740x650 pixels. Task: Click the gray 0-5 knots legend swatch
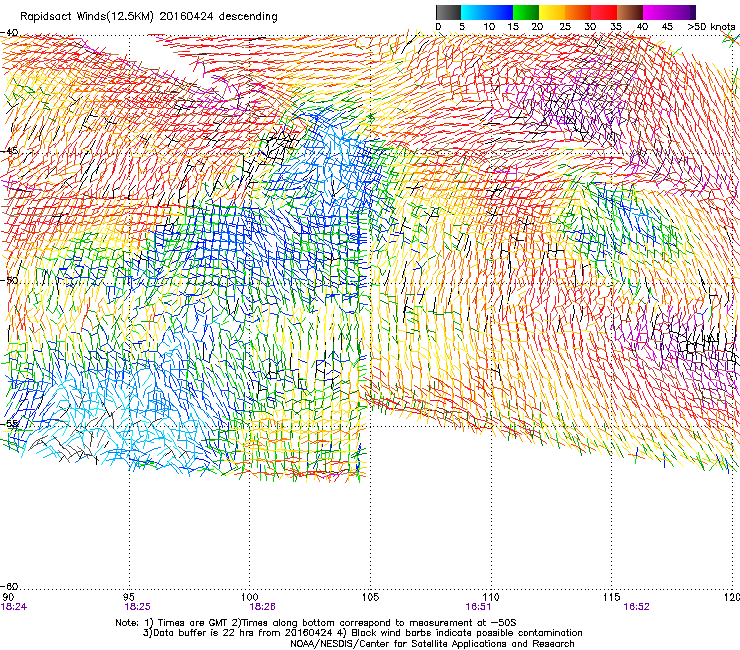pos(448,12)
